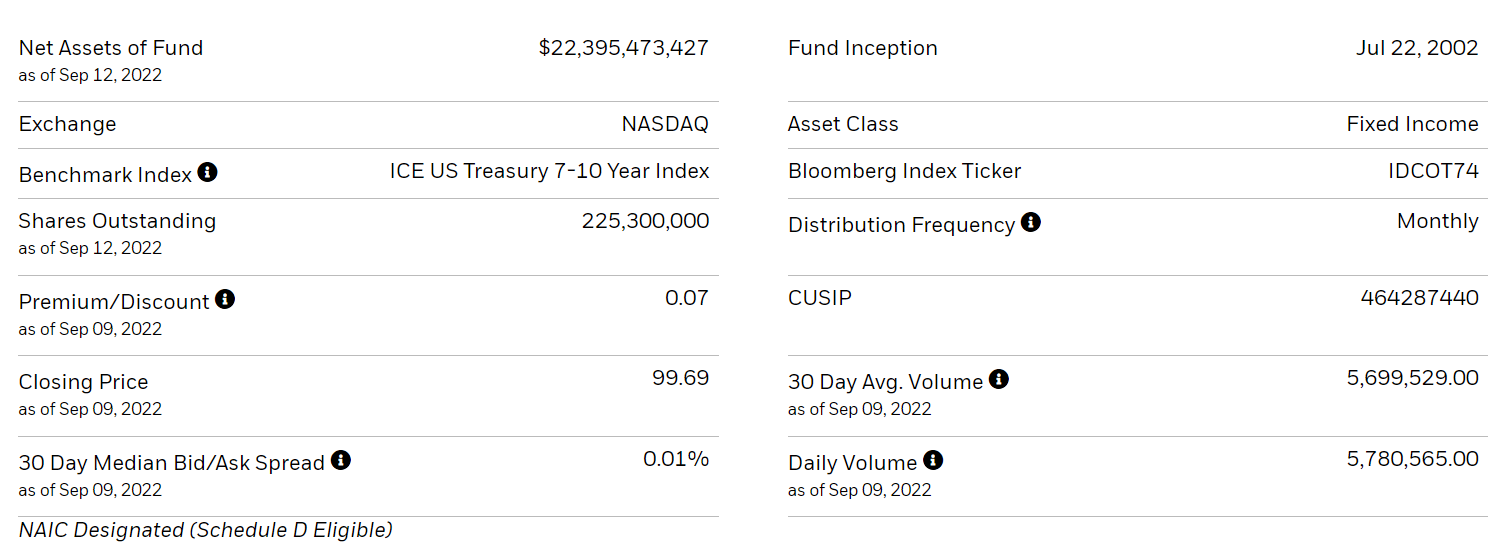
Task: Click the NAIC Designated note text
Action: [206, 530]
